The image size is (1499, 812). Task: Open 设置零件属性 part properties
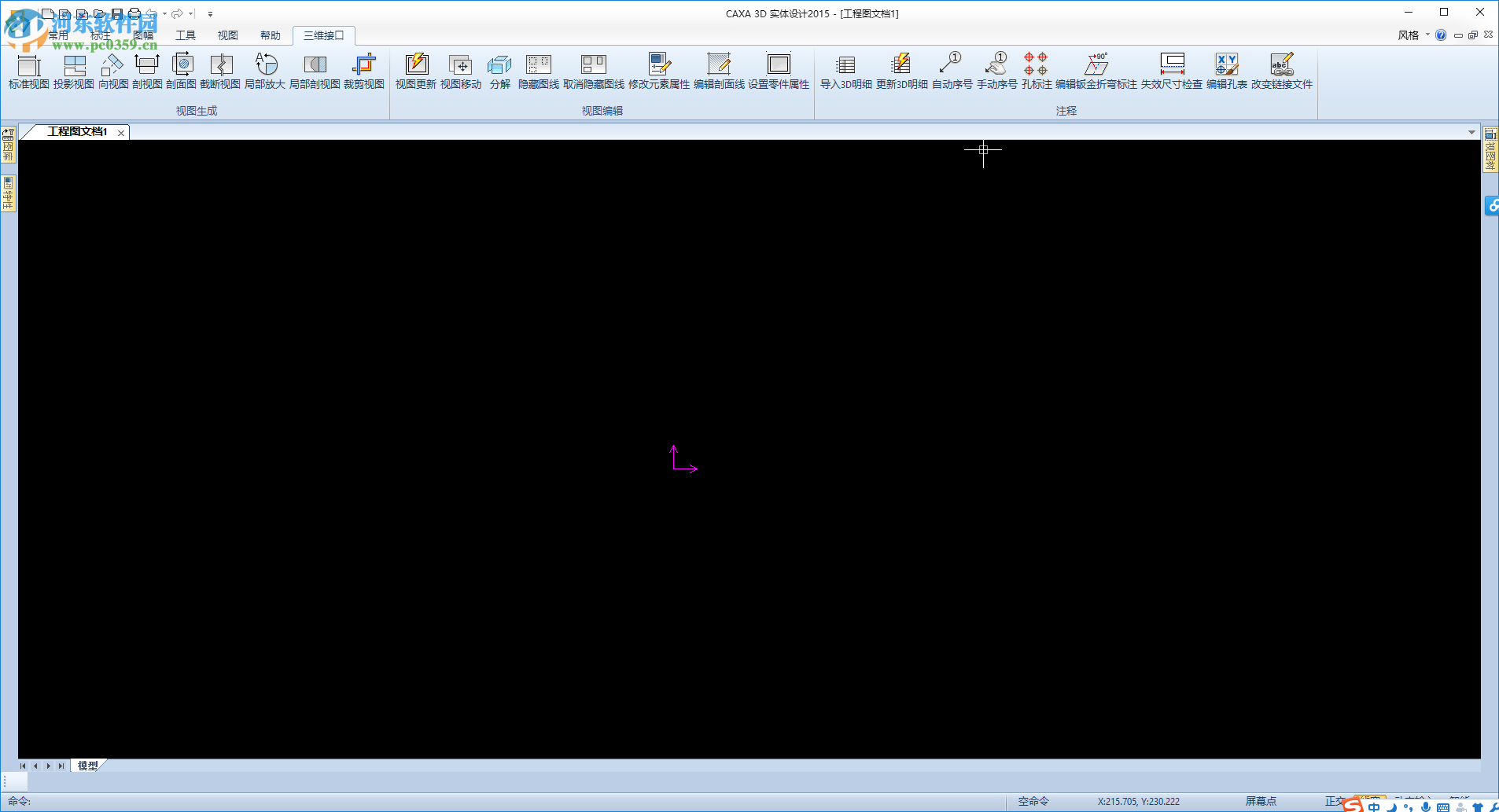[779, 72]
